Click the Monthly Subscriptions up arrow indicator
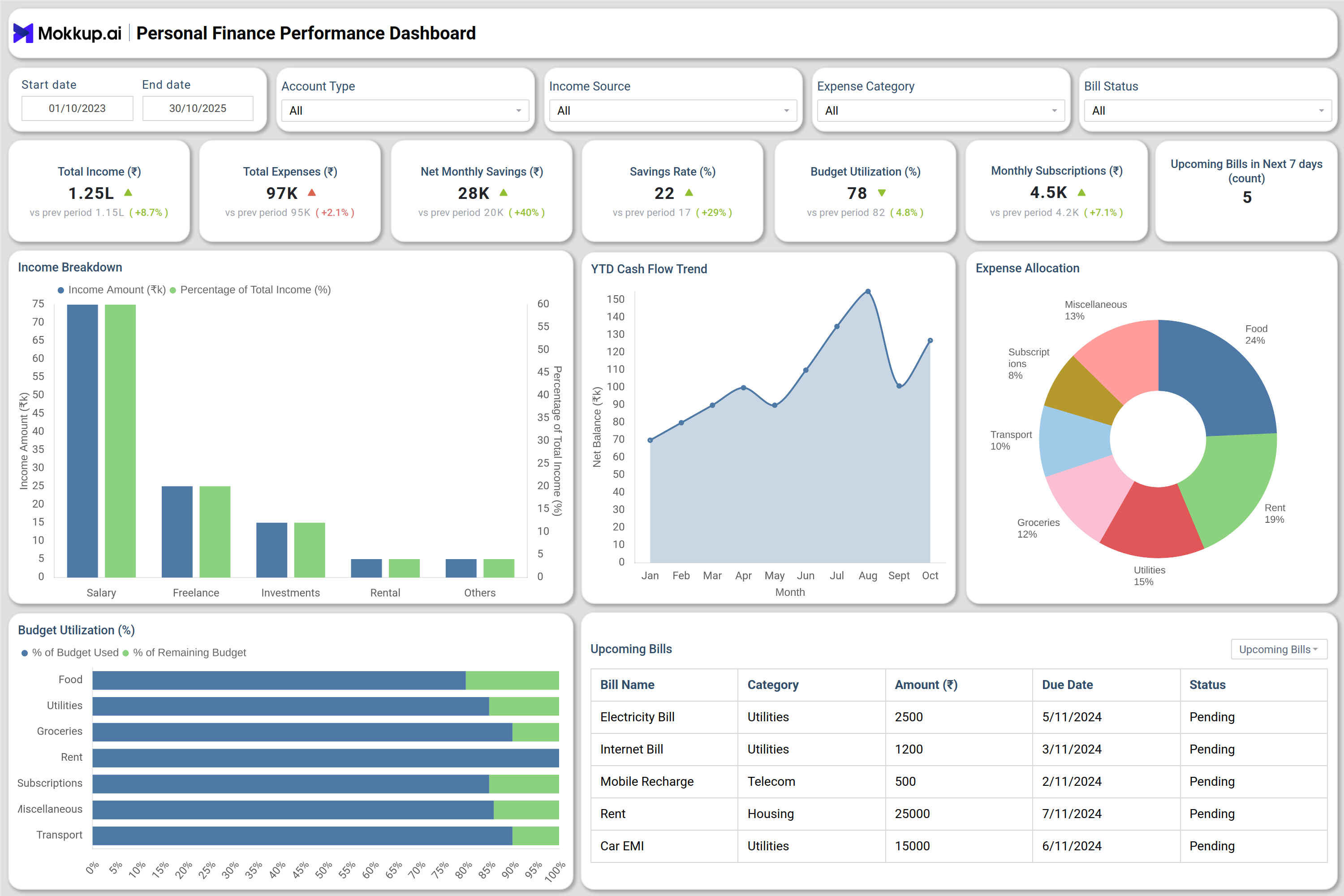 pos(1081,193)
